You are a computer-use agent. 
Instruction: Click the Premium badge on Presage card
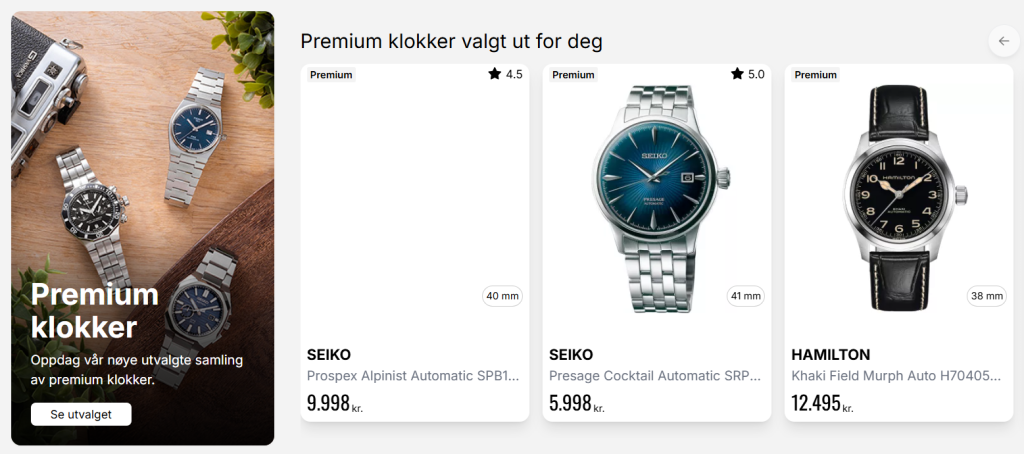(x=573, y=75)
